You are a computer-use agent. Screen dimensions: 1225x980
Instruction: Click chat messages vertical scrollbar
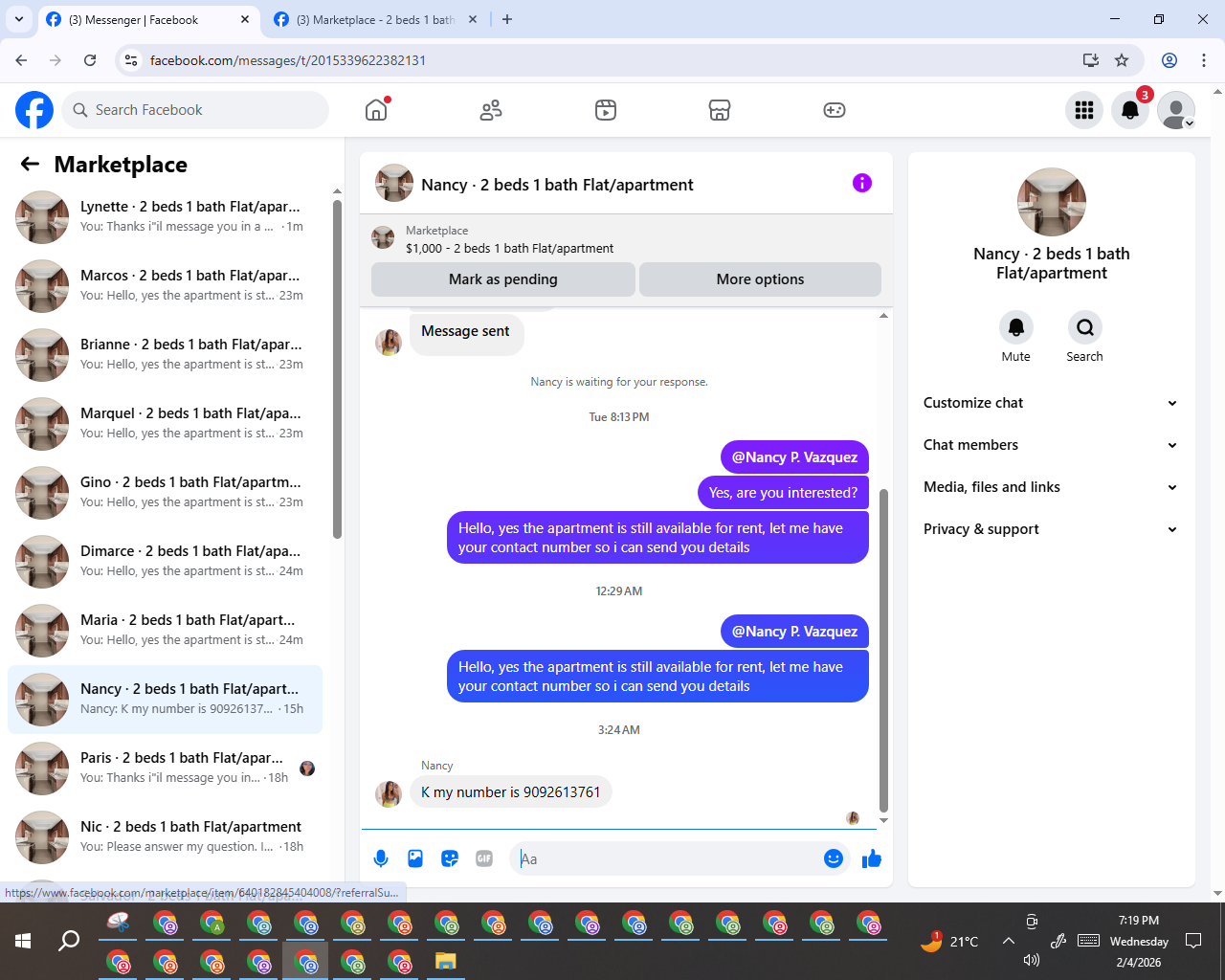(x=883, y=651)
